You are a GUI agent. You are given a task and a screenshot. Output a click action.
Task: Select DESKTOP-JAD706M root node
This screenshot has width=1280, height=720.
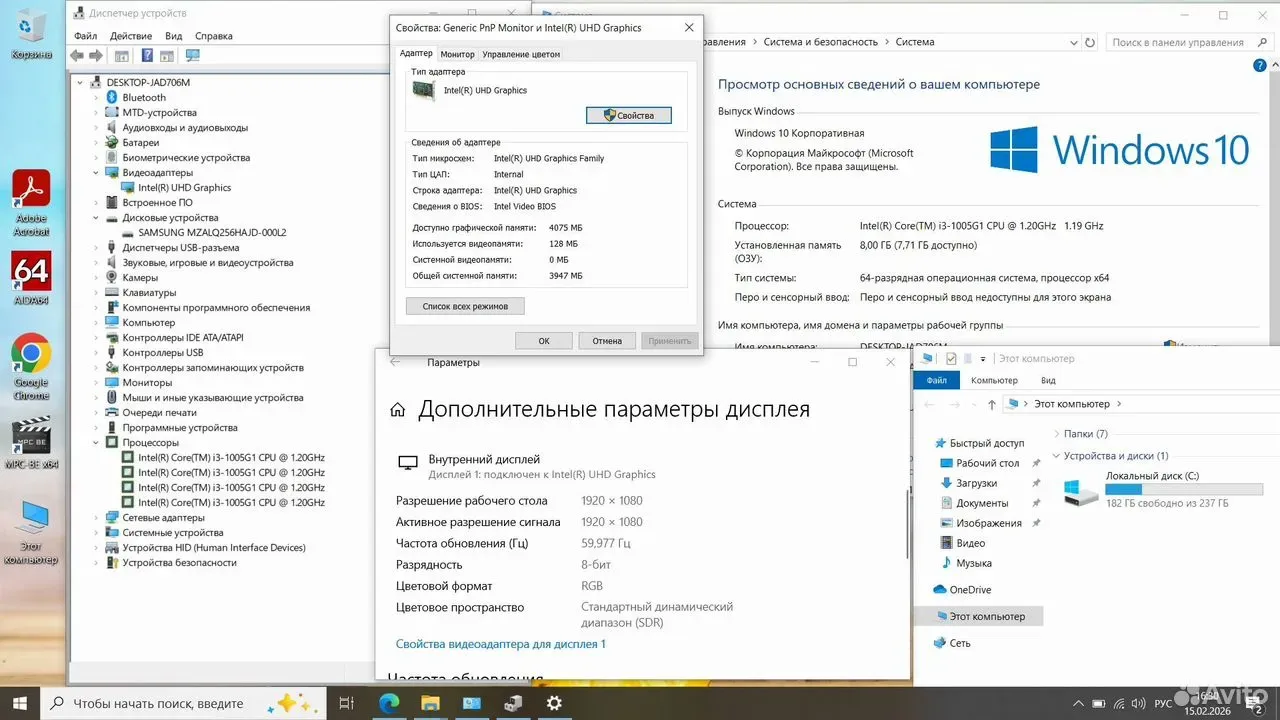tap(148, 82)
